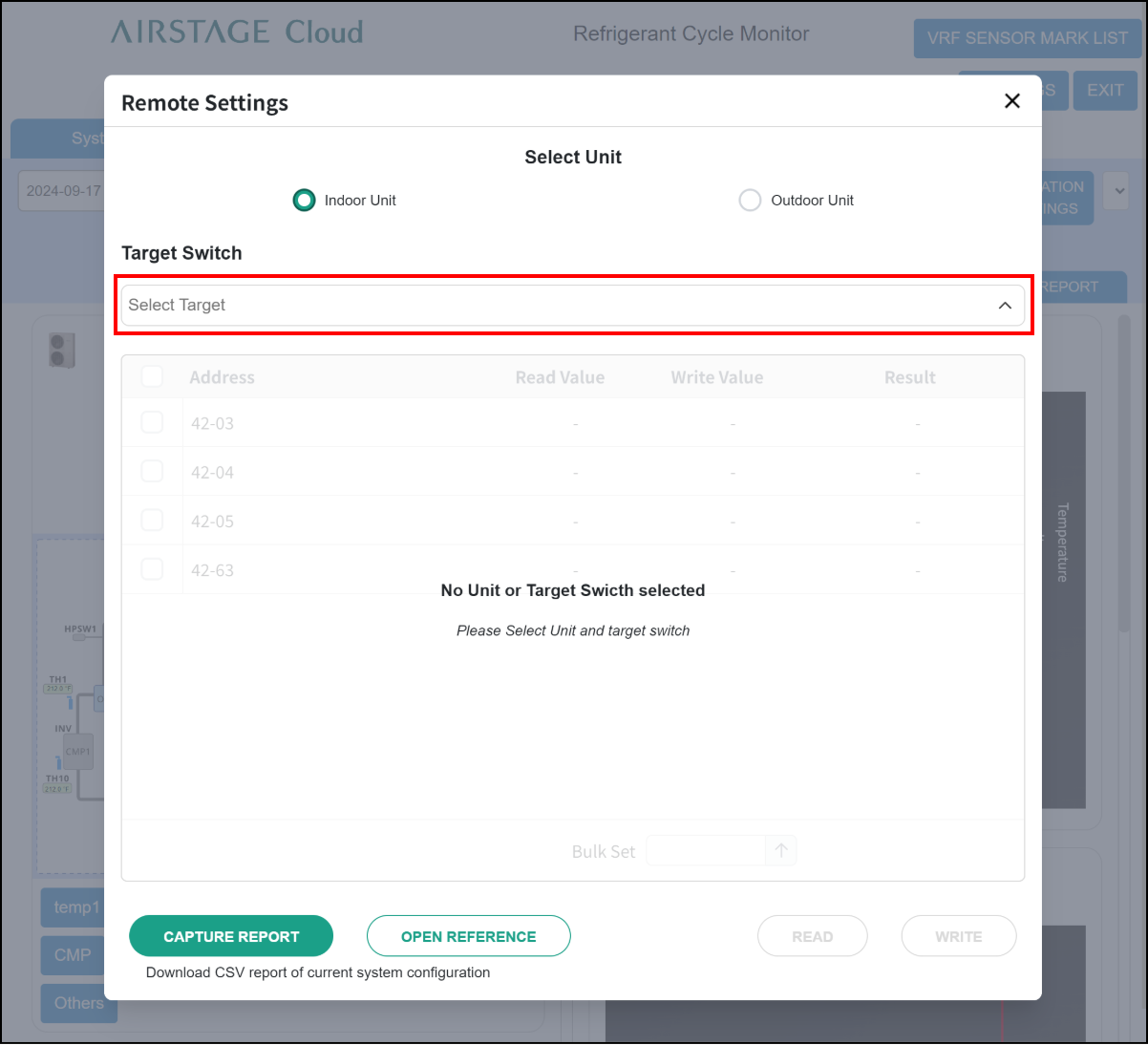Image resolution: width=1148 pixels, height=1045 pixels.
Task: Tick the checkbox for address 42-63
Action: pos(152,569)
